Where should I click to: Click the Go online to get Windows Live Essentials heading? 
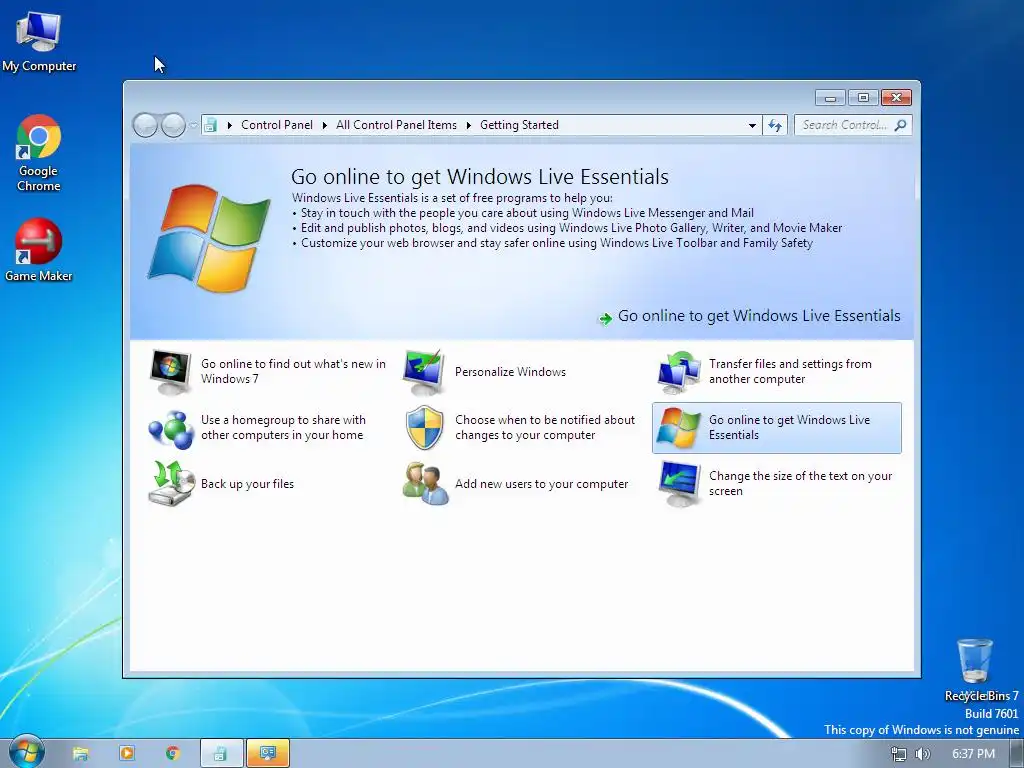(x=480, y=177)
